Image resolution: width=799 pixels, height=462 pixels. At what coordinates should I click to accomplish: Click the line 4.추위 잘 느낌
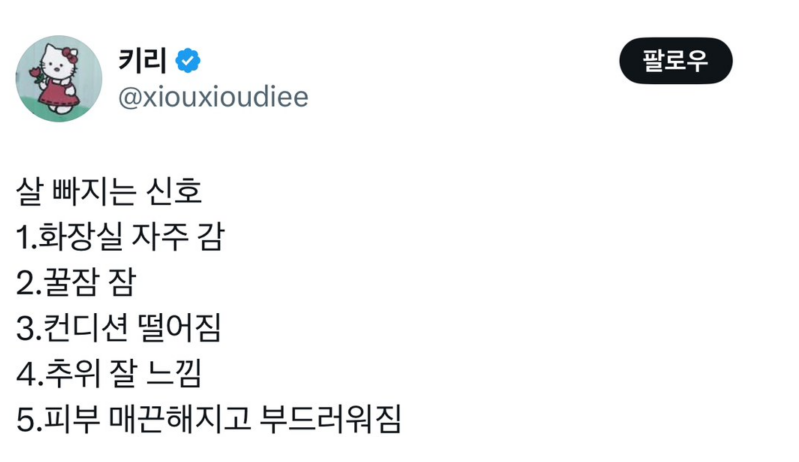(x=110, y=375)
